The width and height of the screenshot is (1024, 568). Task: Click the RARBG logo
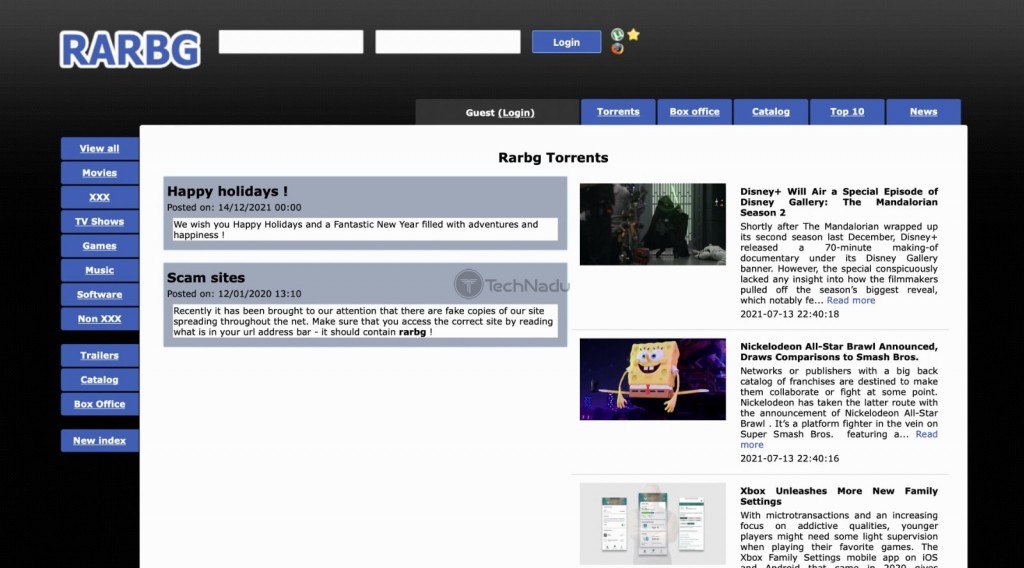click(130, 50)
